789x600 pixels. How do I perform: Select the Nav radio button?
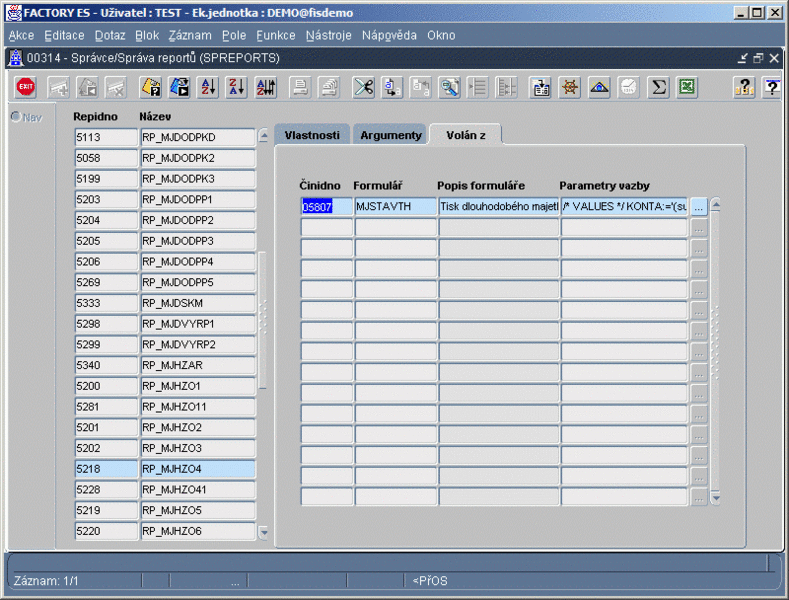point(16,117)
